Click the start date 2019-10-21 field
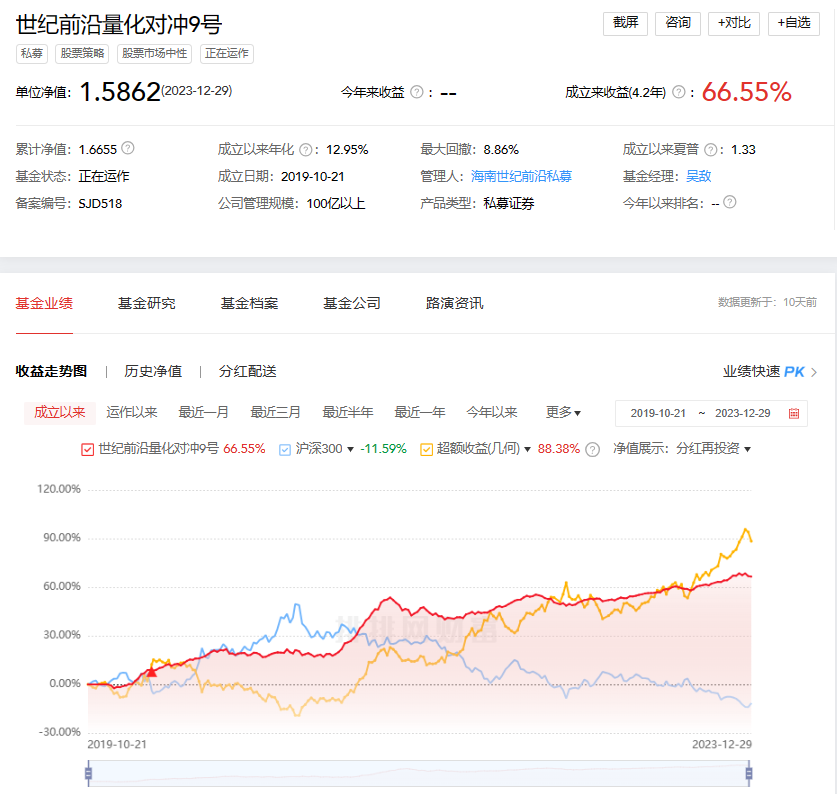This screenshot has height=794, width=837. (658, 413)
